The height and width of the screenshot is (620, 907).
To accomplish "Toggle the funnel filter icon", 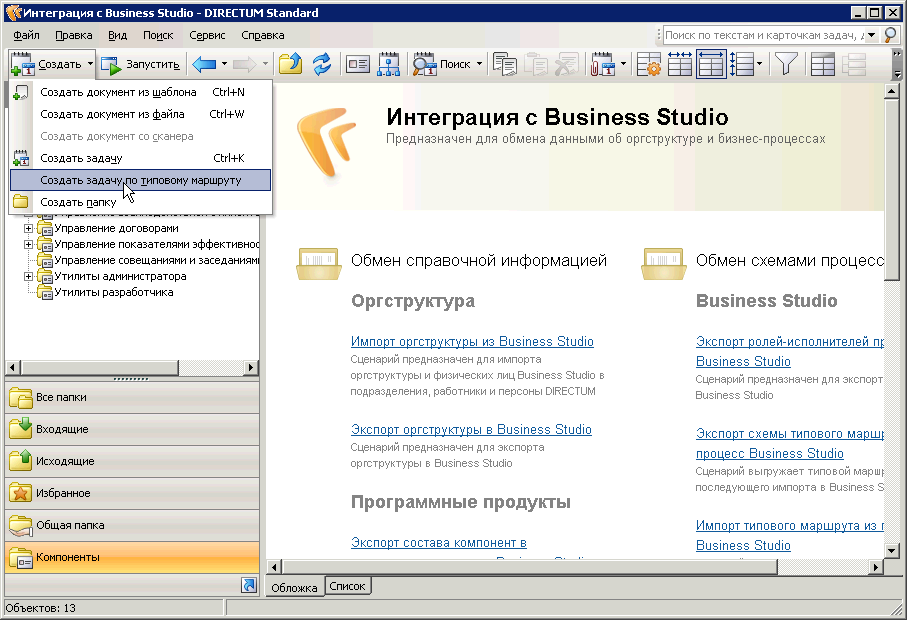I will pos(786,64).
